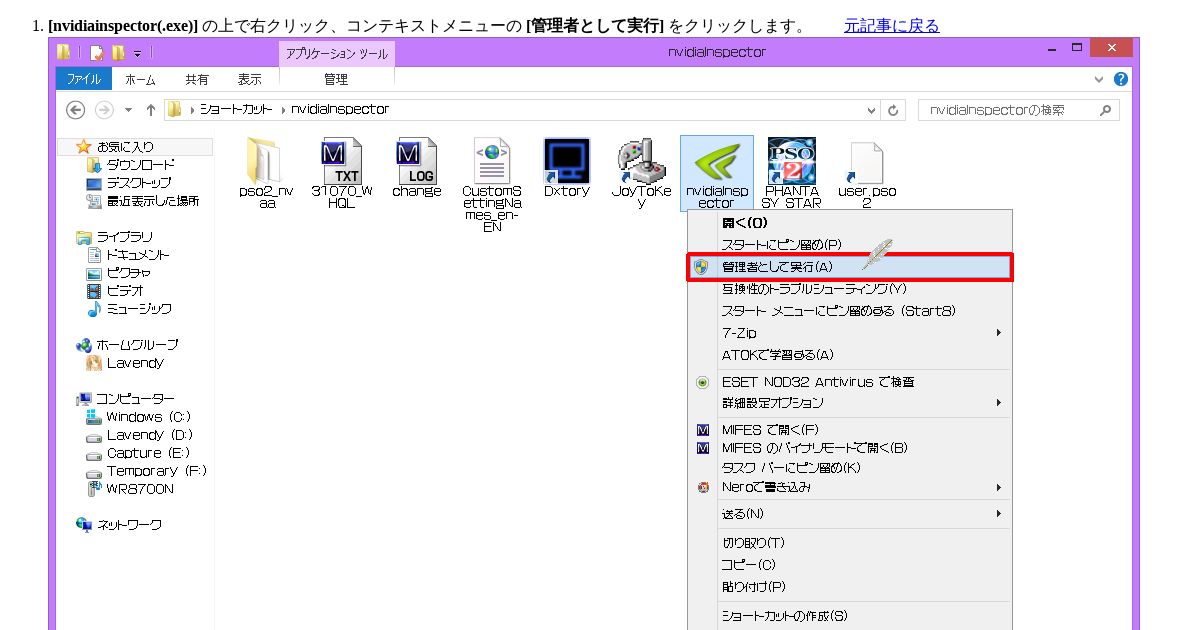Open ビデオ library
Image resolution: width=1200 pixels, height=630 pixels.
coord(125,291)
